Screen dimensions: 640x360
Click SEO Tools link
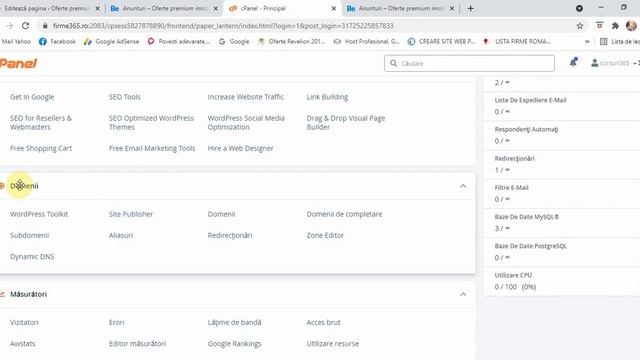[124, 97]
